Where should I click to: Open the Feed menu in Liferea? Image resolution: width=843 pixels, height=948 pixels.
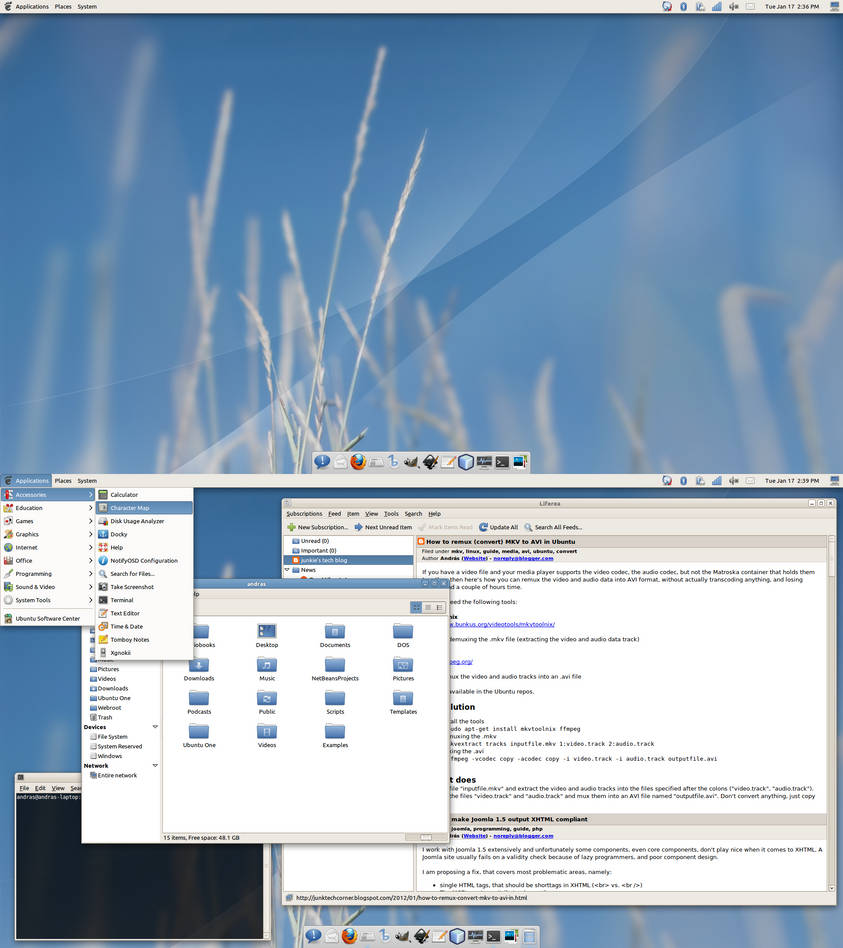pyautogui.click(x=334, y=513)
